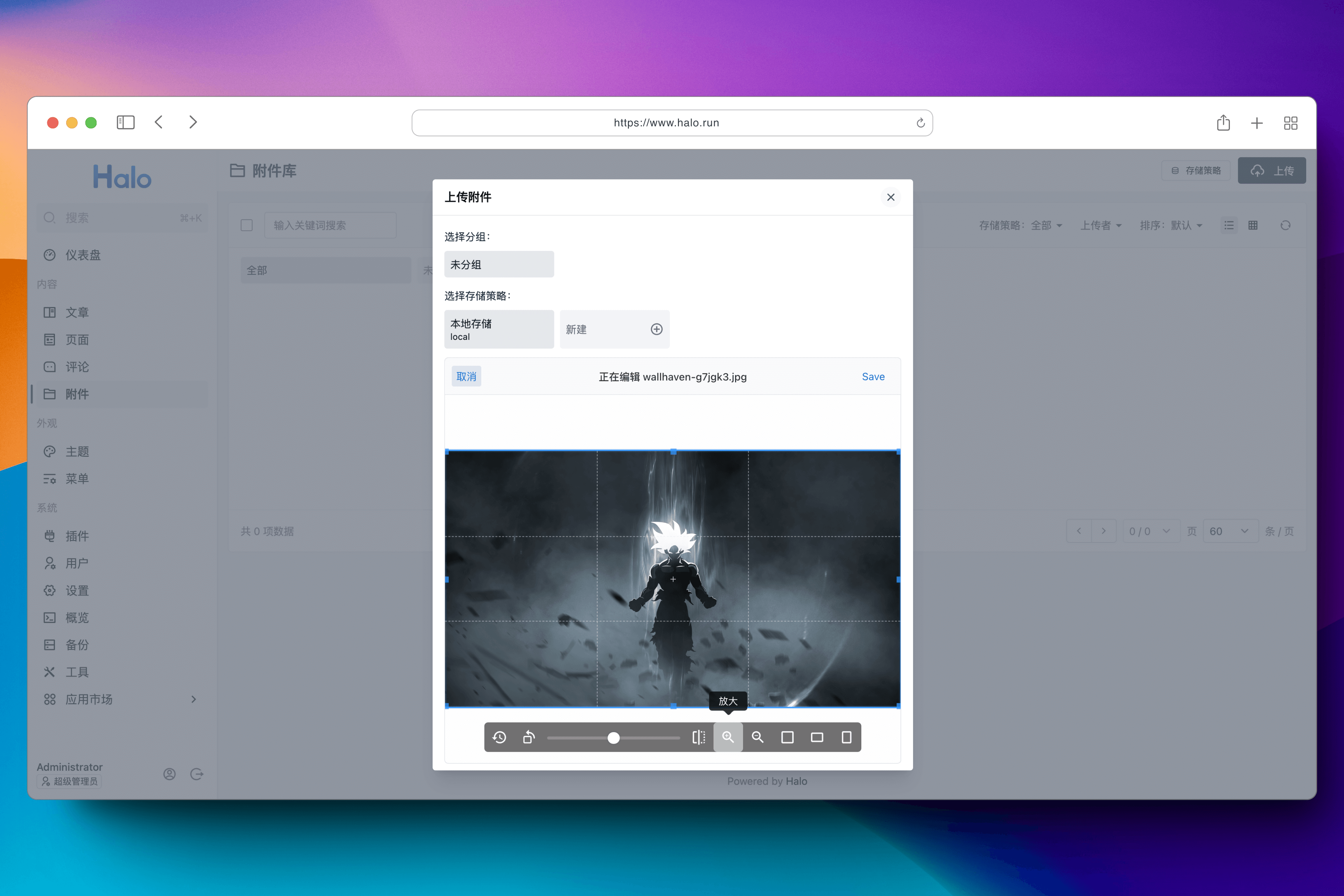Select 本地存储 local storage policy
This screenshot has height=896, width=1344.
pyautogui.click(x=499, y=330)
